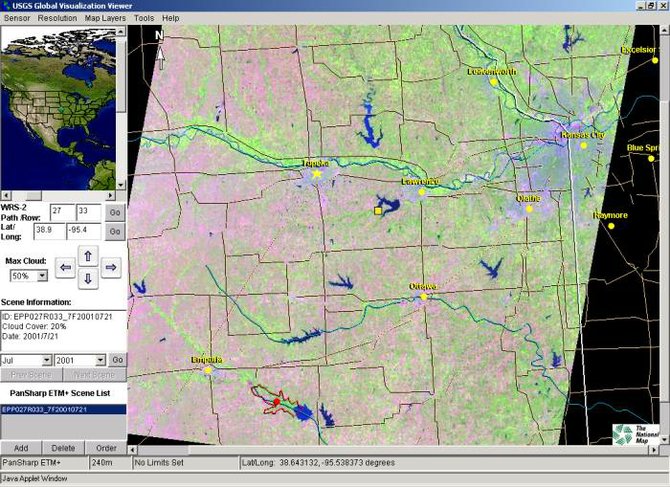Click overview map vertical scrollbar down arrow
This screenshot has width=670, height=487.
(x=121, y=185)
